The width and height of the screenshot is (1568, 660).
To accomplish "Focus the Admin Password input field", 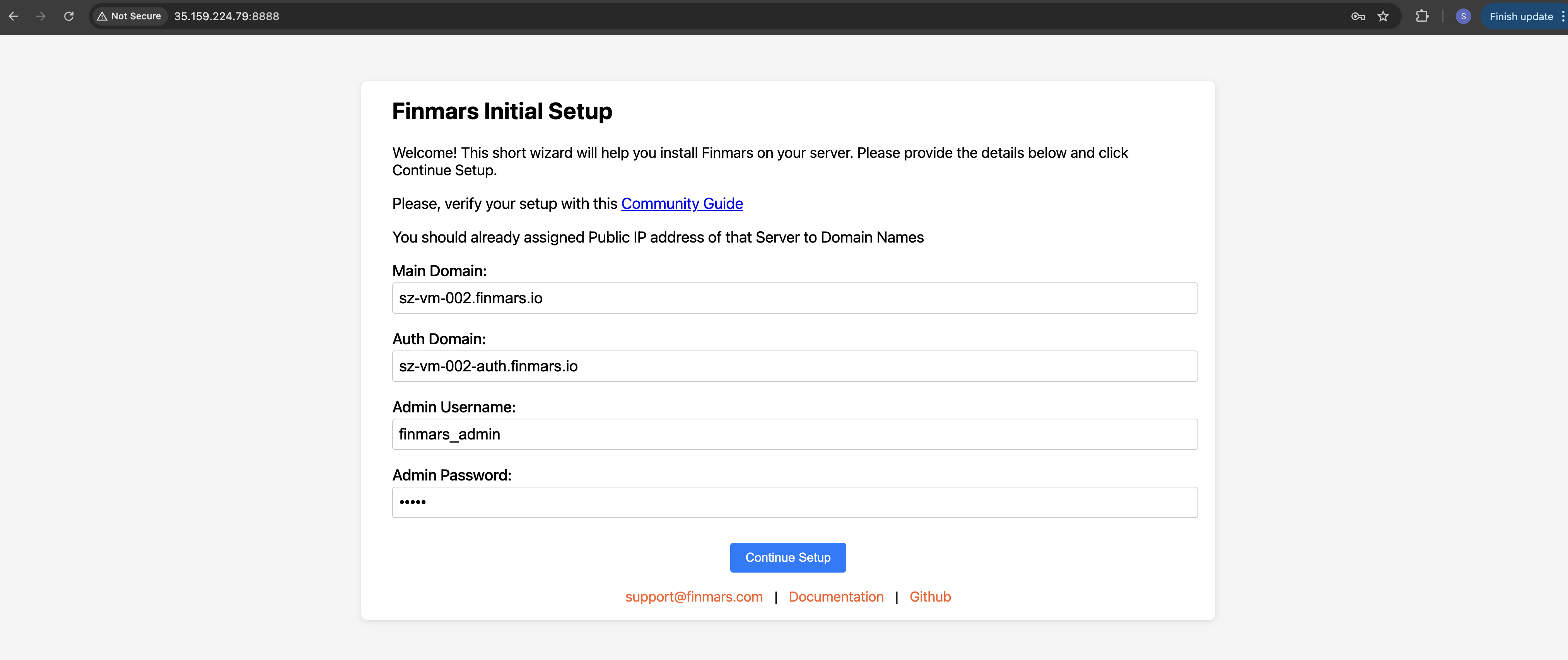I will click(795, 502).
